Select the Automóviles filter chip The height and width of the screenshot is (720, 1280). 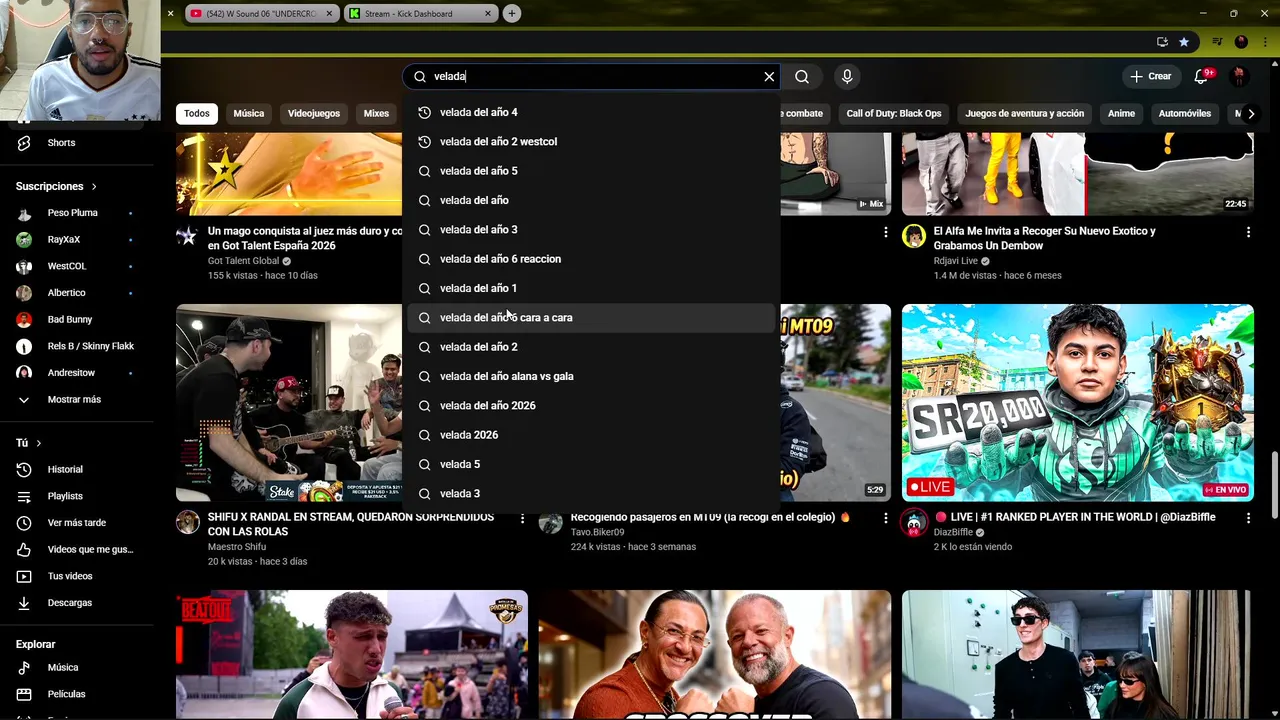1185,113
